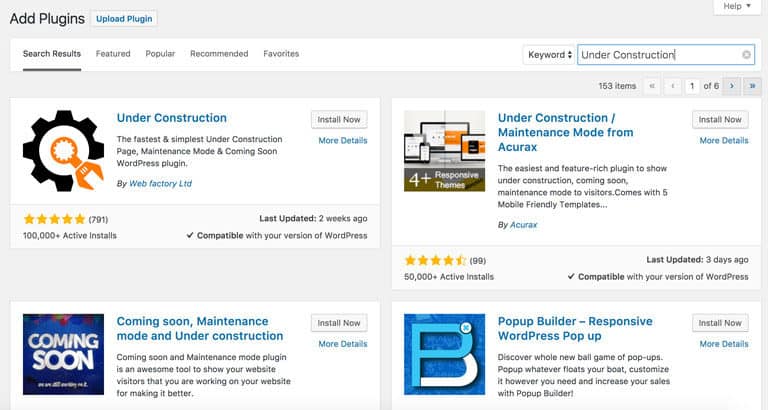Focus the Under Construction search input
This screenshot has height=410, width=768.
tap(659, 55)
